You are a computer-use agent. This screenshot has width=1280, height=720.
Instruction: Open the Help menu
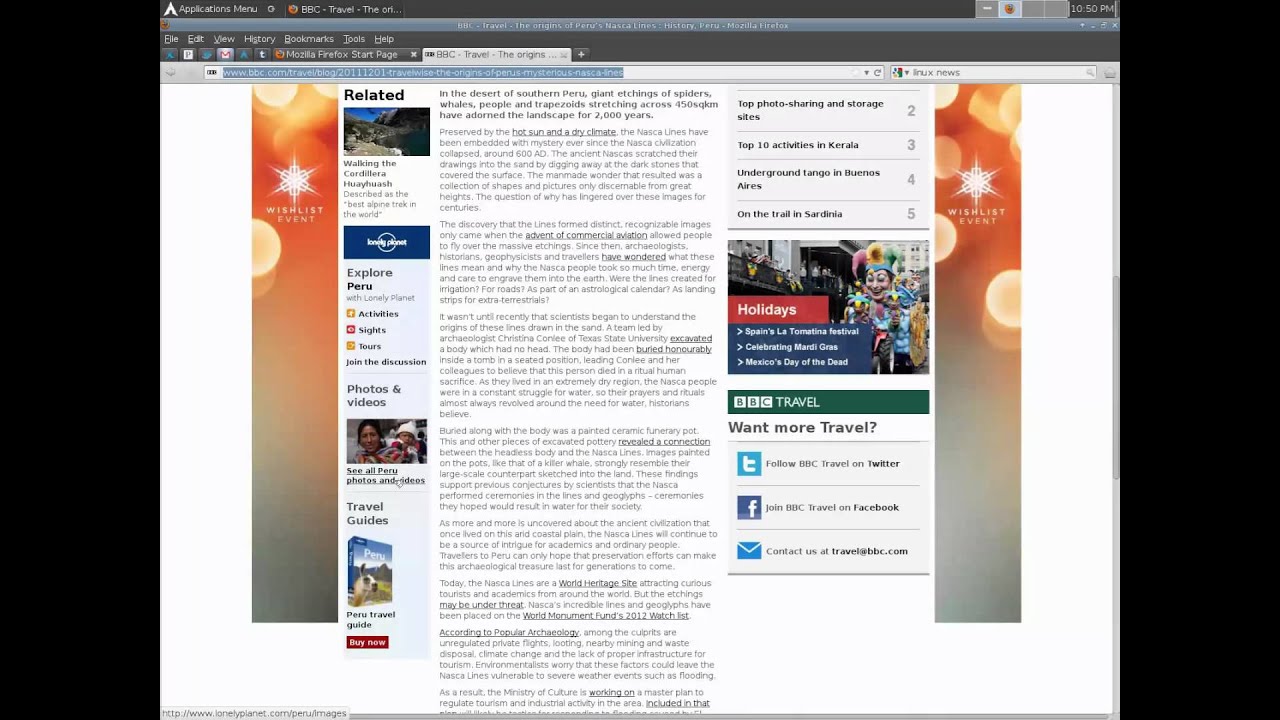384,39
